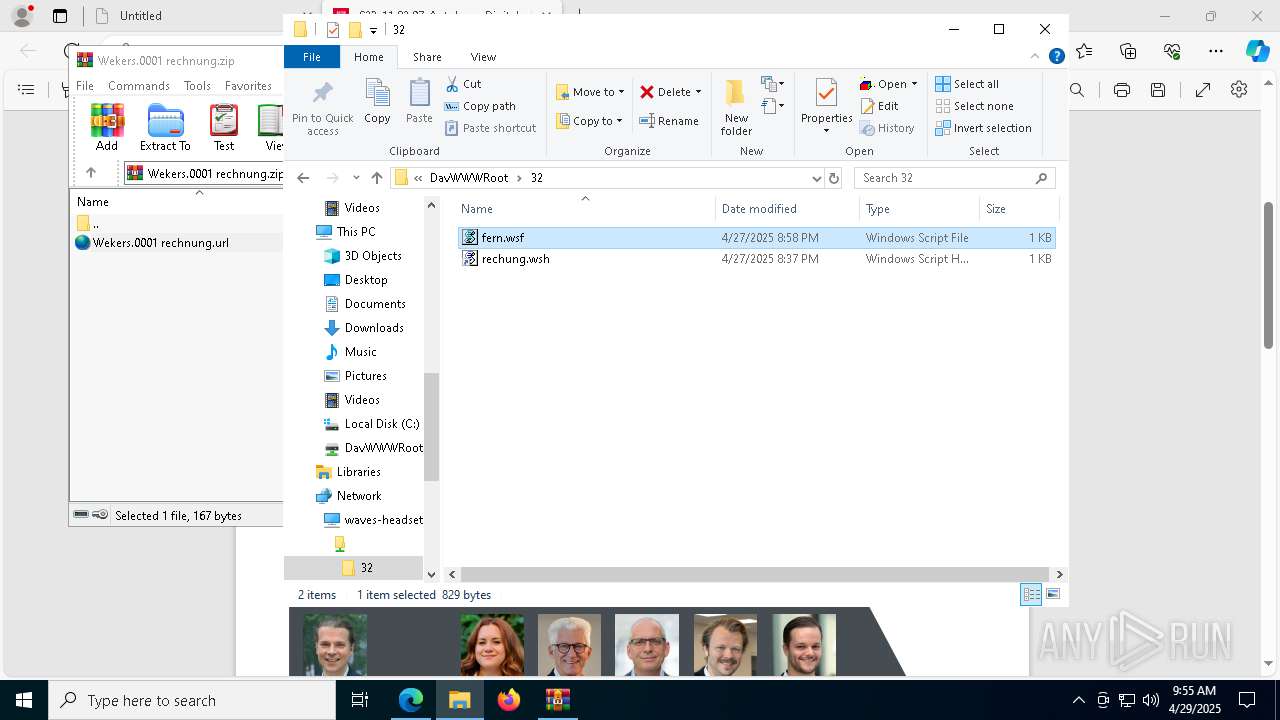Click the Rename ribbon button
The width and height of the screenshot is (1280, 720).
669,121
